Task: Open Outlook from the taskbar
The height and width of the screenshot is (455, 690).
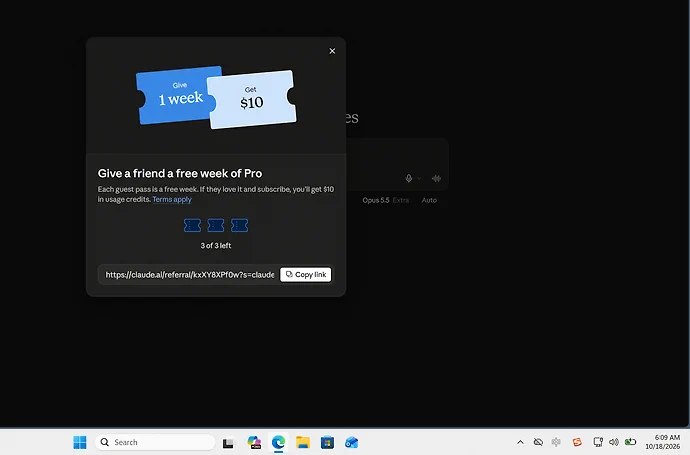Action: tap(351, 442)
